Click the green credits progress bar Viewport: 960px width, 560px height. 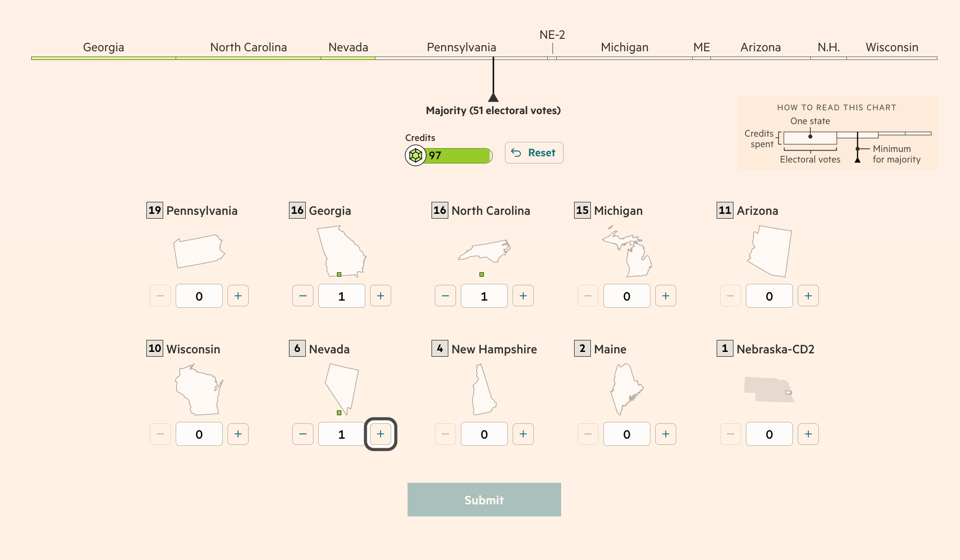pyautogui.click(x=459, y=156)
